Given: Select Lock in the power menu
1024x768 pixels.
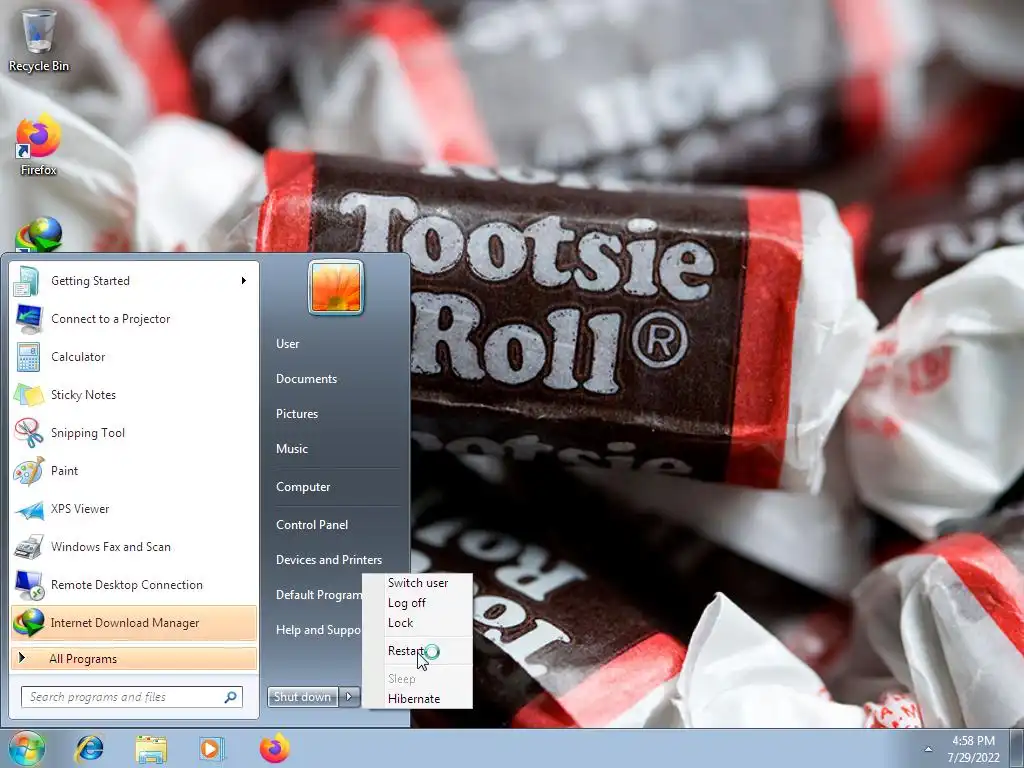Looking at the screenshot, I should coord(418,623).
